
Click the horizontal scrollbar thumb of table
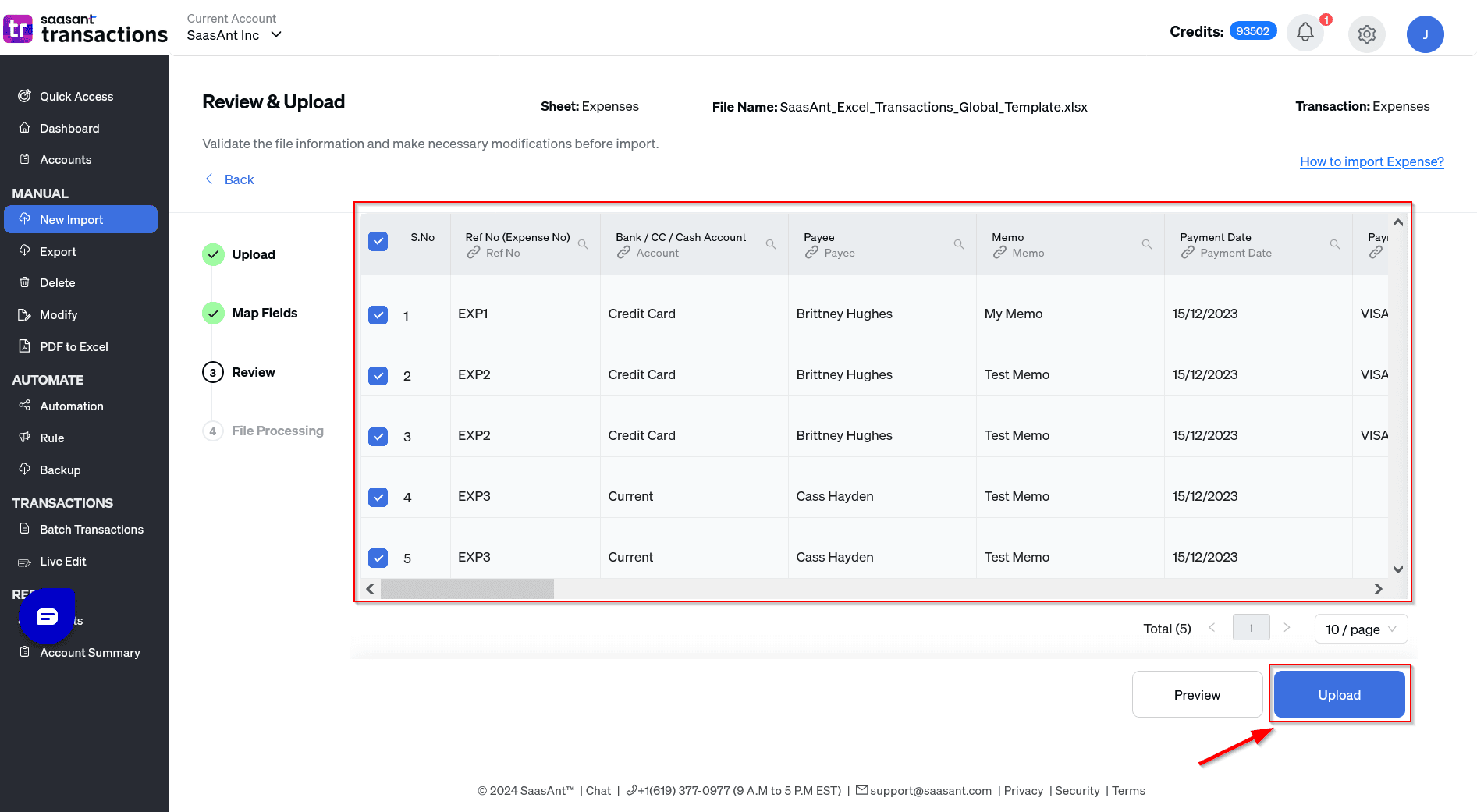click(467, 589)
